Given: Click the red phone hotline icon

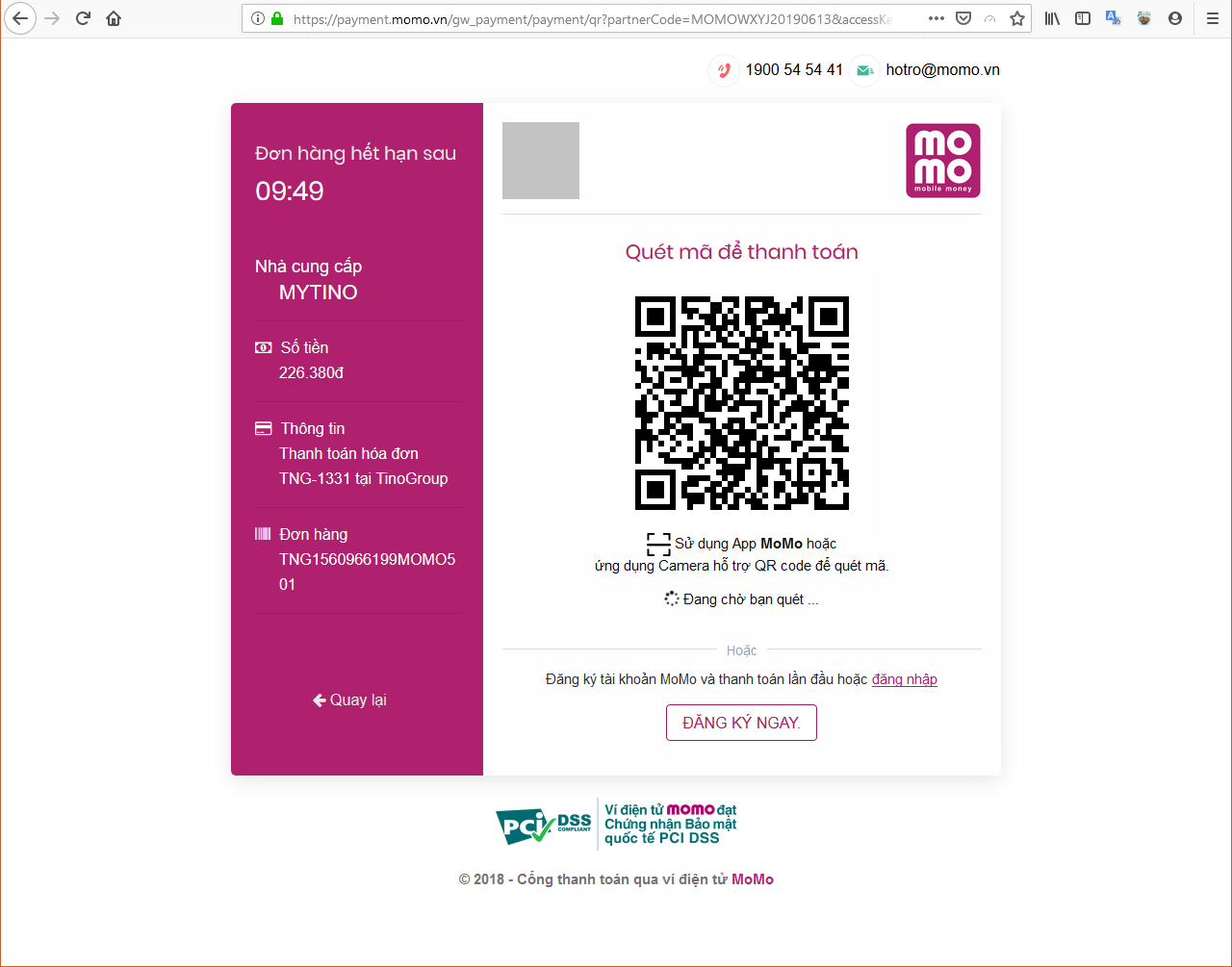Looking at the screenshot, I should coord(724,70).
